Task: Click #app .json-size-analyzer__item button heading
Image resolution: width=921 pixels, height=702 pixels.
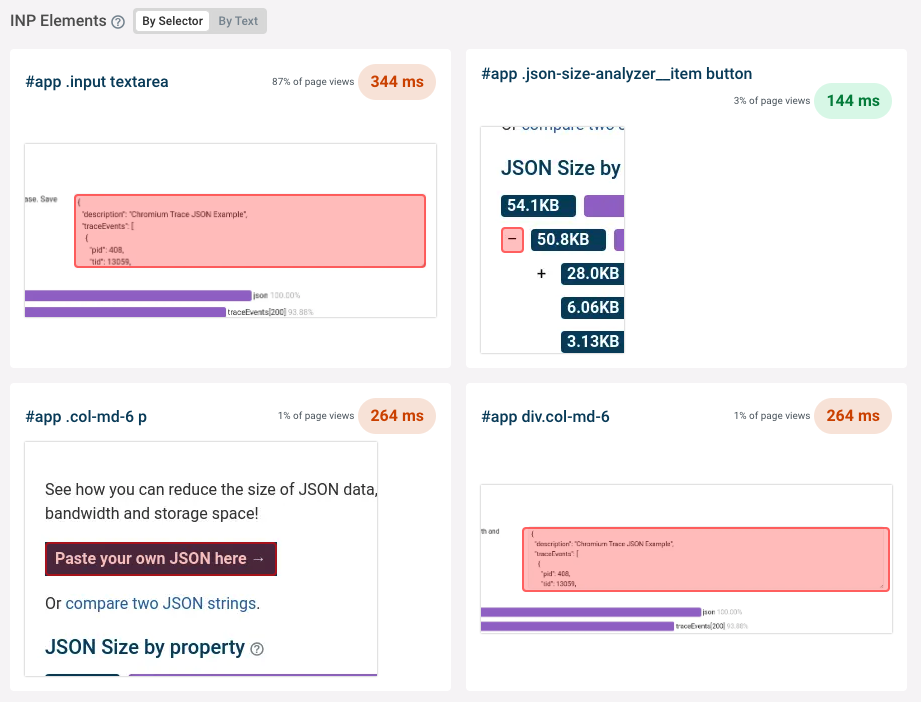Action: pyautogui.click(x=616, y=74)
